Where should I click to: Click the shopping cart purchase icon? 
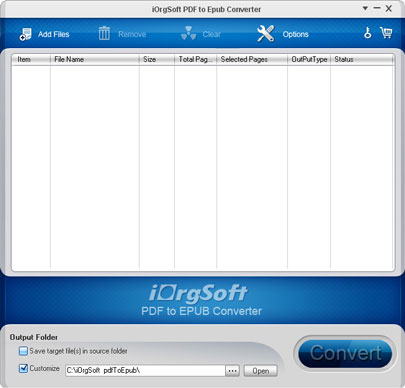point(386,33)
